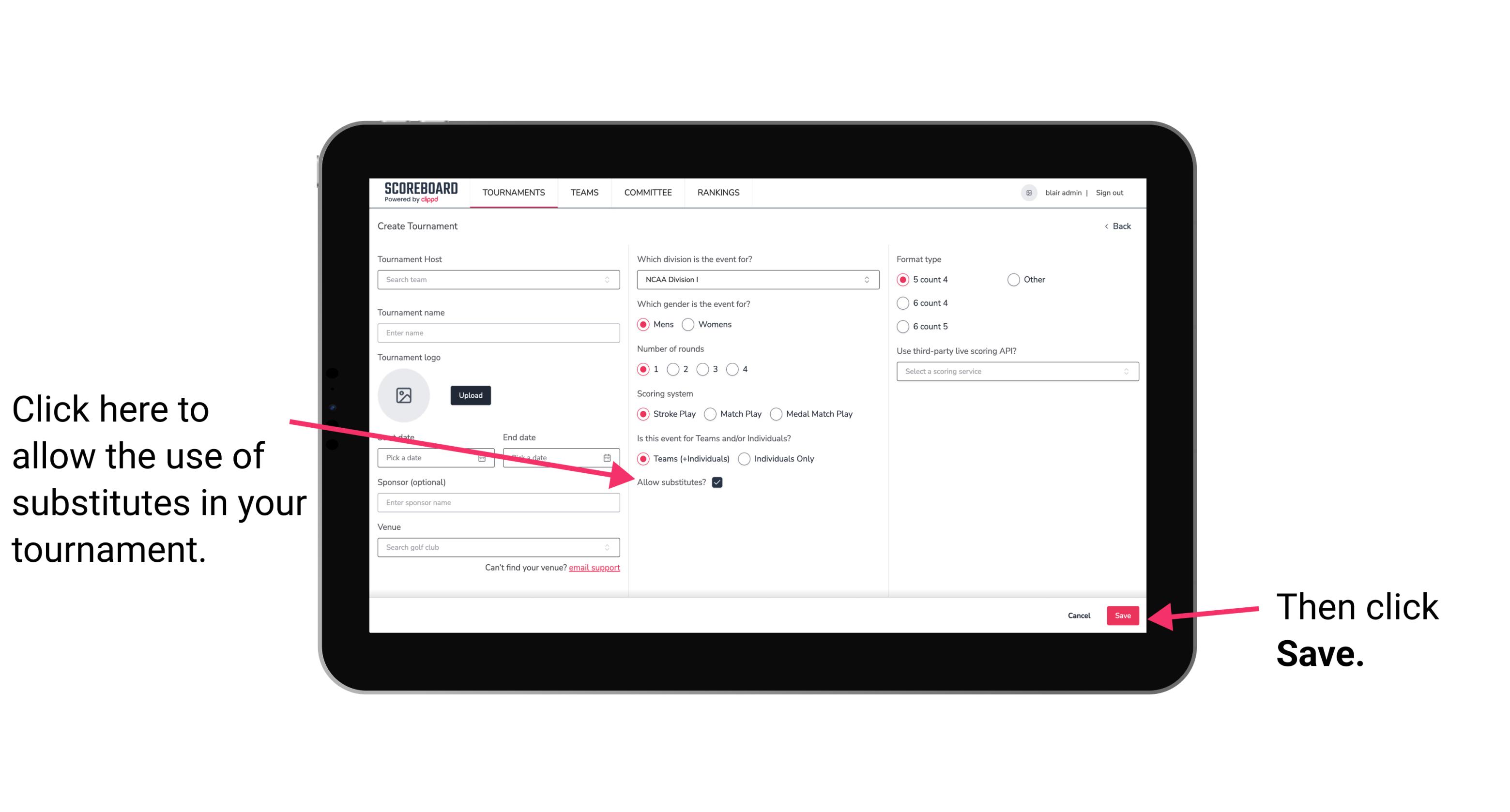Click the Search team dropdown icon
1510x812 pixels.
coord(611,280)
